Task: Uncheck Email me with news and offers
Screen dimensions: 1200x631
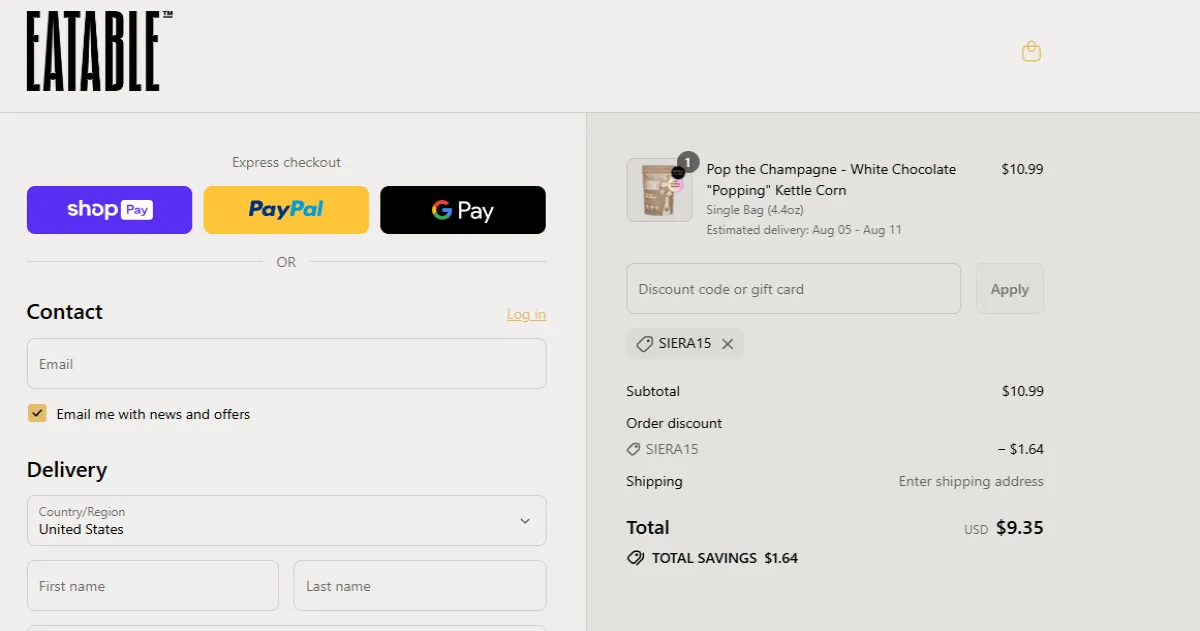Action: [37, 413]
